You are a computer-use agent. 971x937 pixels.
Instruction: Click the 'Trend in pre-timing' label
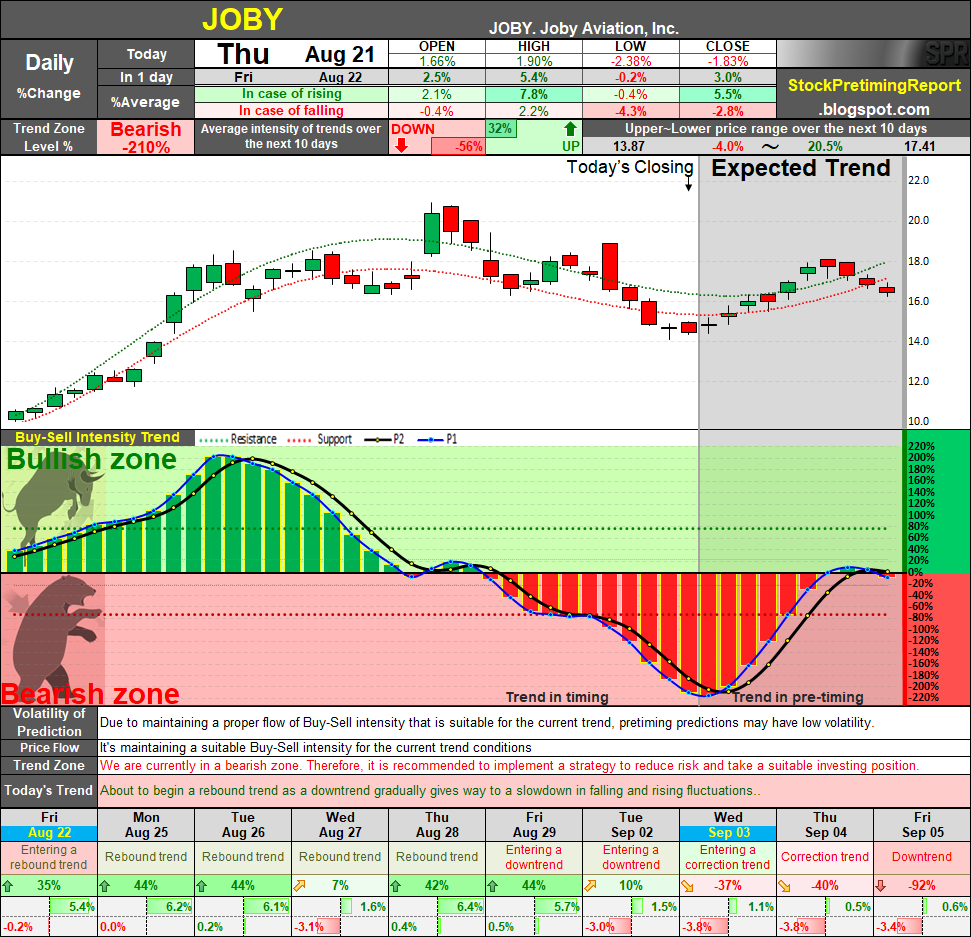[798, 697]
